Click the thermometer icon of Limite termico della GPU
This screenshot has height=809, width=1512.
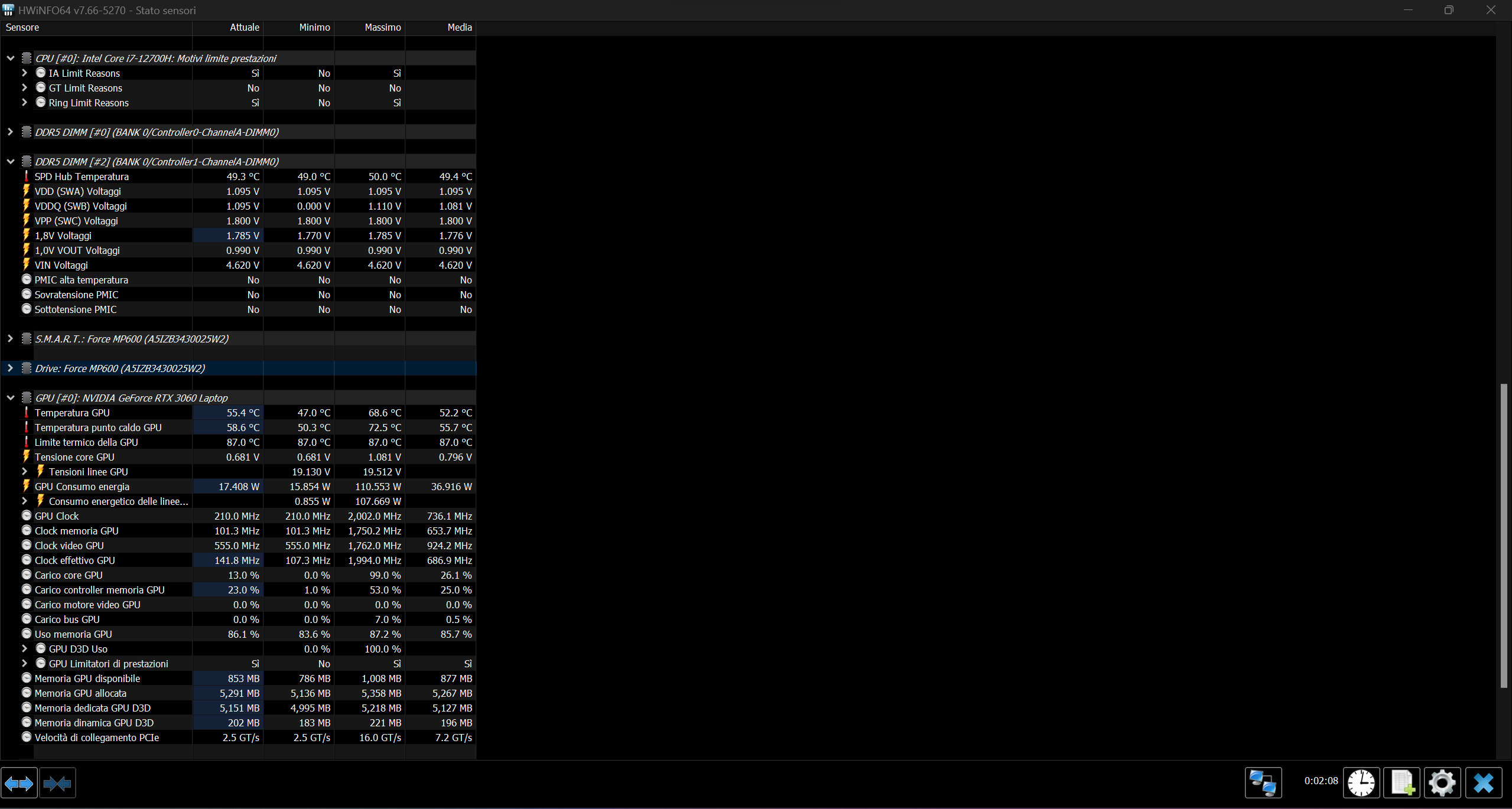tap(26, 442)
